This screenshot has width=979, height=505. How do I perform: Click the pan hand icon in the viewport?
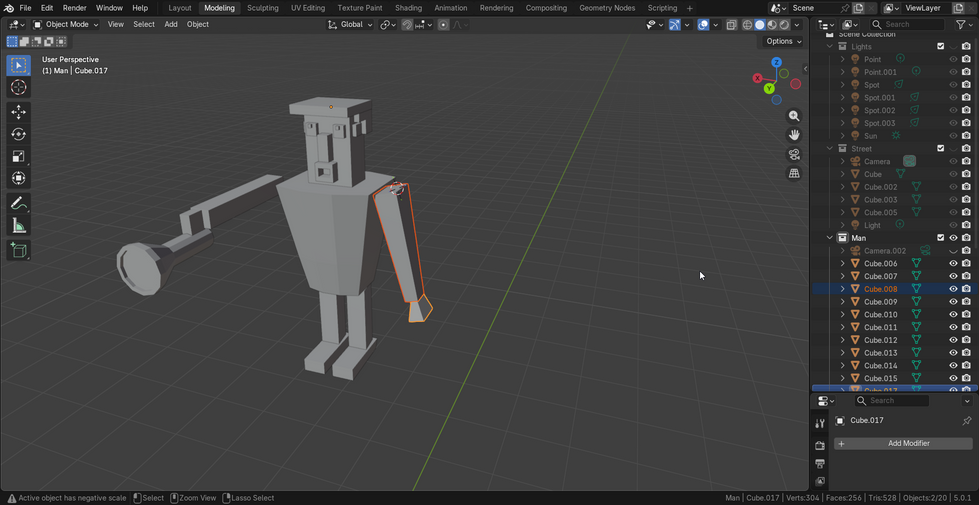click(x=794, y=135)
